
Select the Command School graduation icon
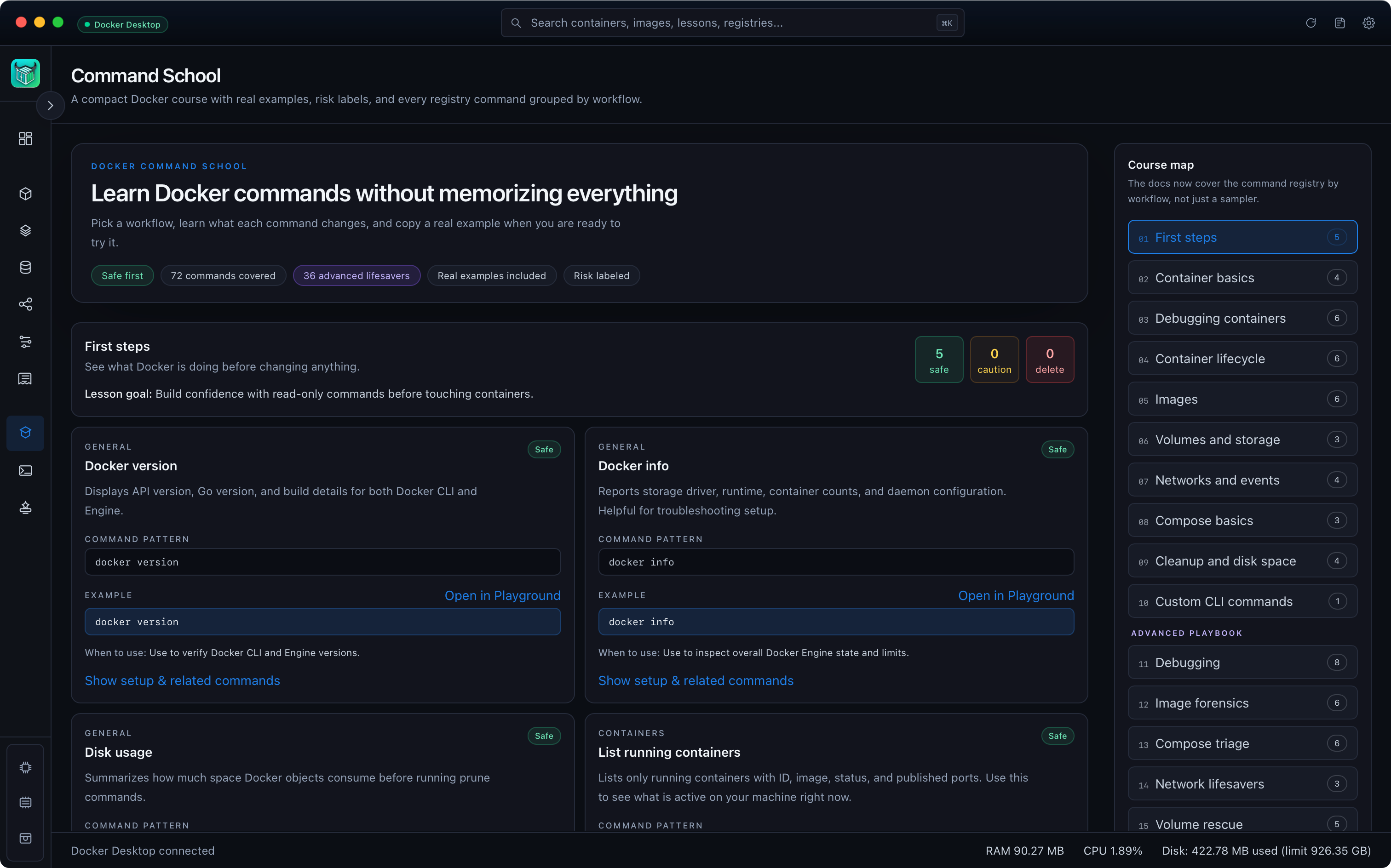(25, 433)
